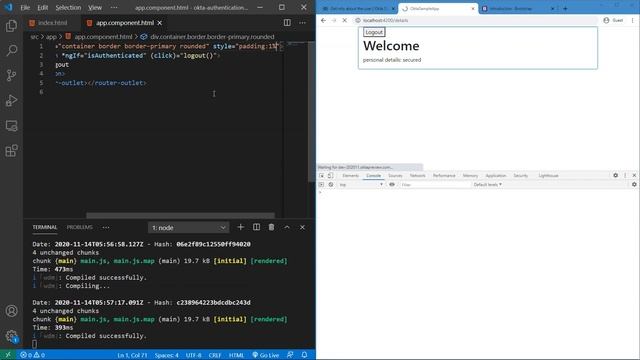Open the VS Code menu bar overflow ellipsis
The image size is (640, 360).
click(x=114, y=7)
